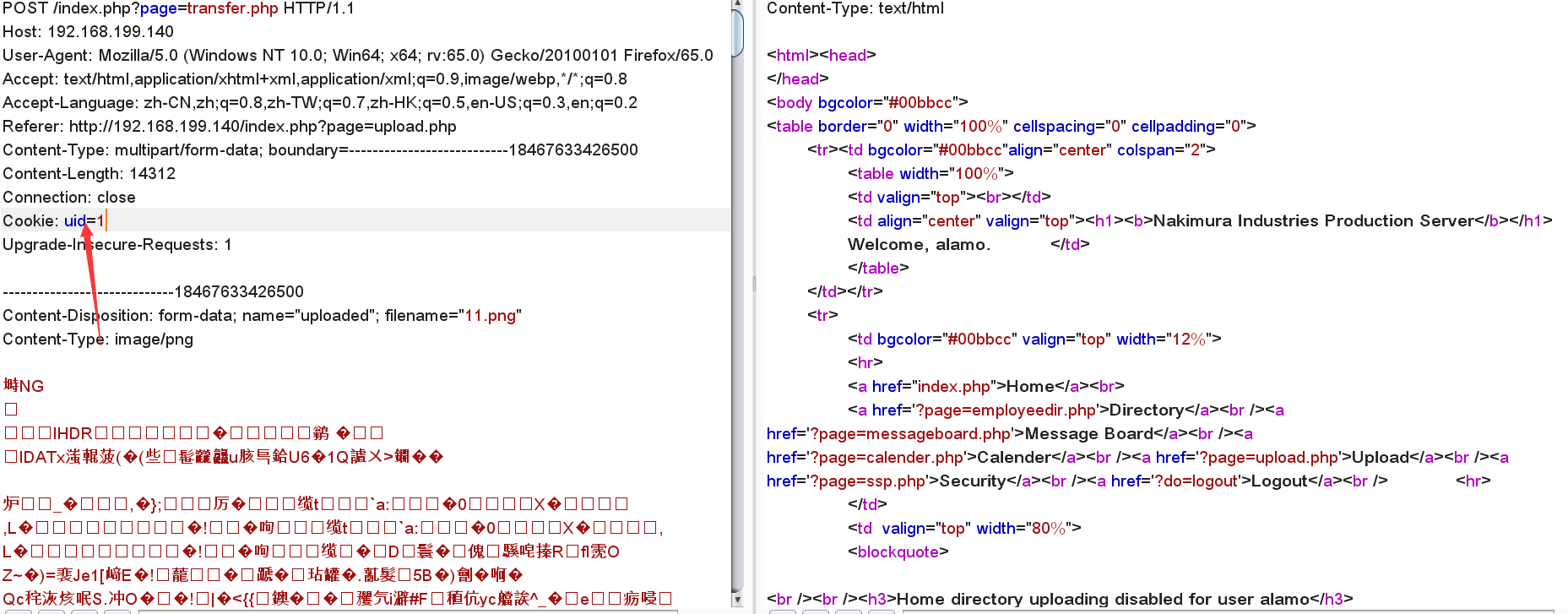
Task: Select the Host: 192.168.199.140 header
Action: click(x=88, y=32)
